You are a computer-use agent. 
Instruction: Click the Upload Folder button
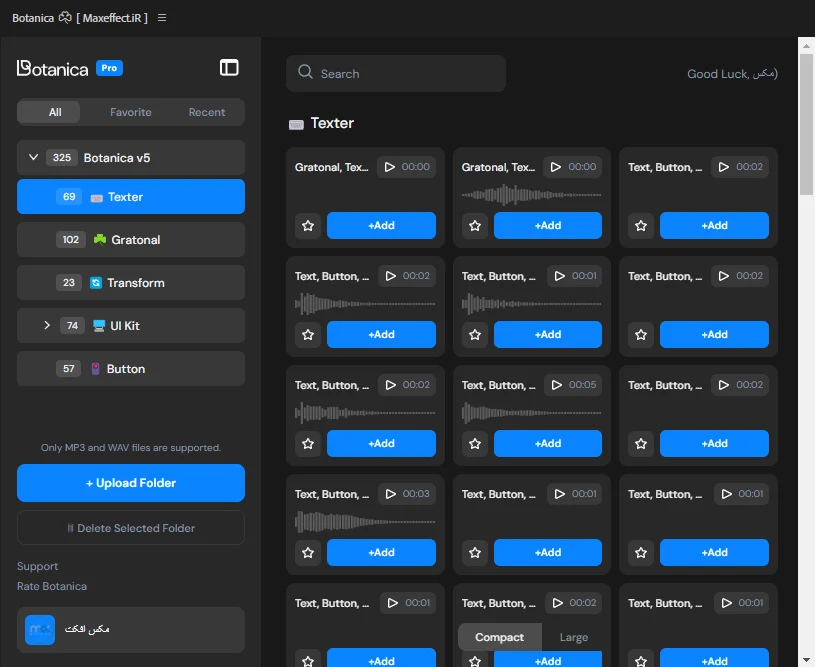coord(131,483)
